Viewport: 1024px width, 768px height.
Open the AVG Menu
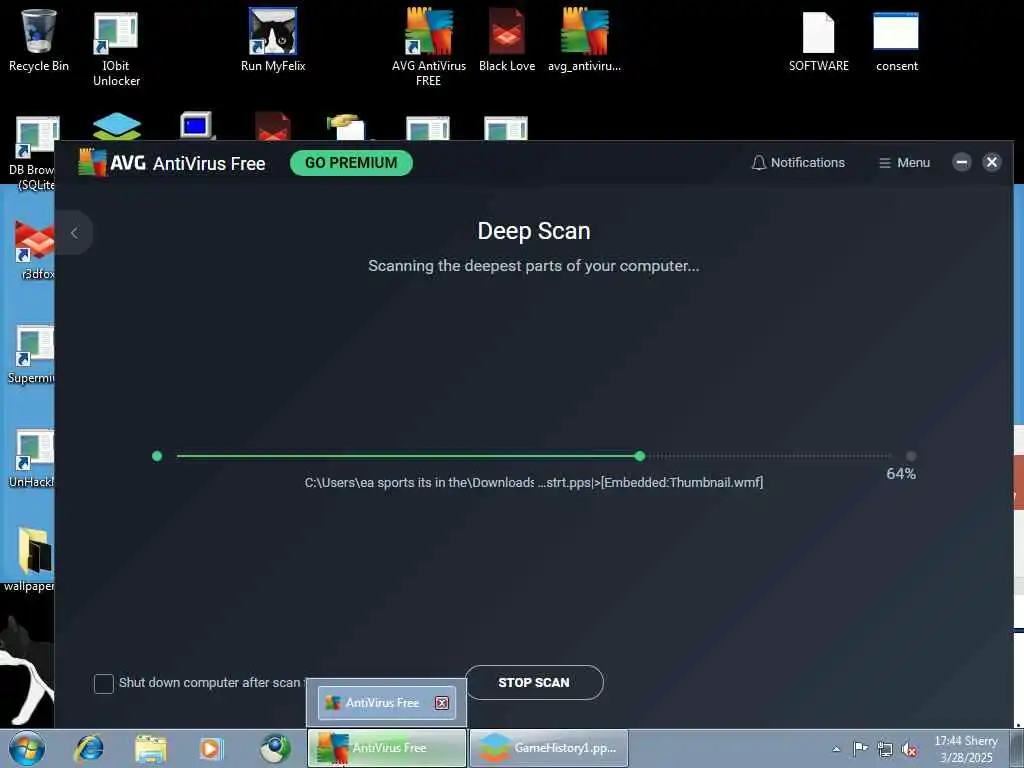click(904, 163)
